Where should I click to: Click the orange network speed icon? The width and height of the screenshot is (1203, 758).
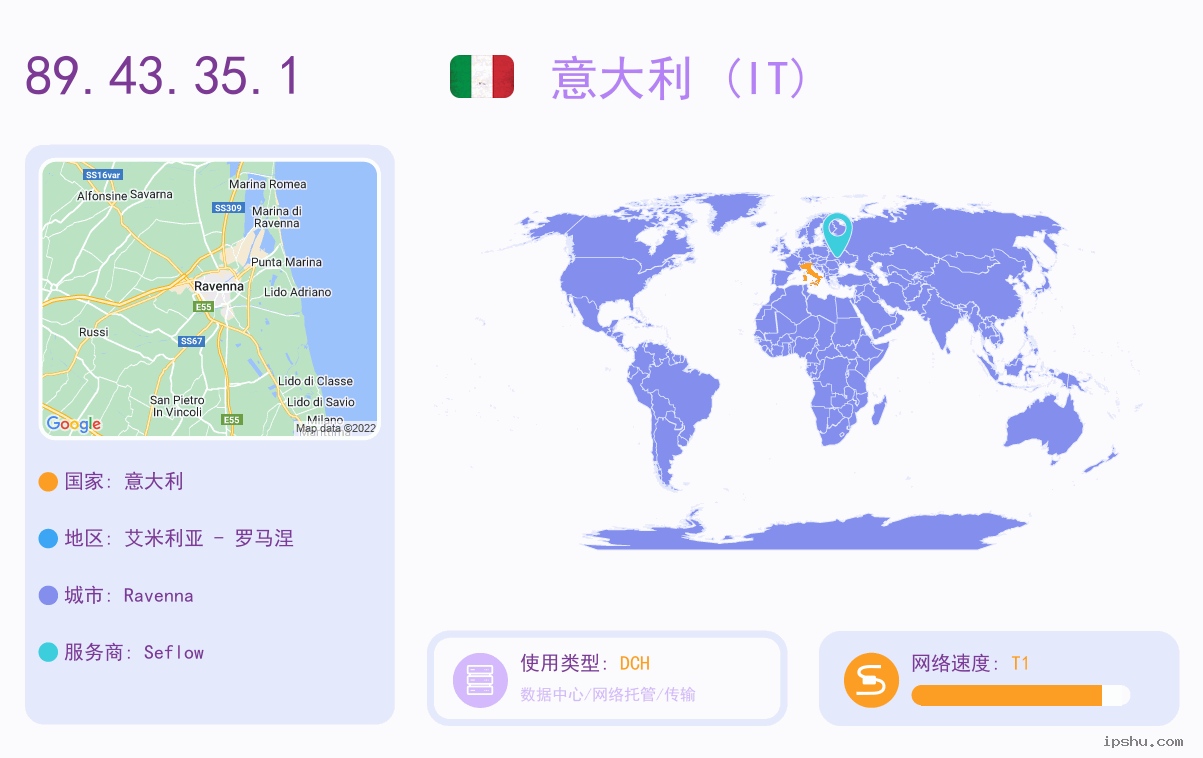click(x=872, y=679)
